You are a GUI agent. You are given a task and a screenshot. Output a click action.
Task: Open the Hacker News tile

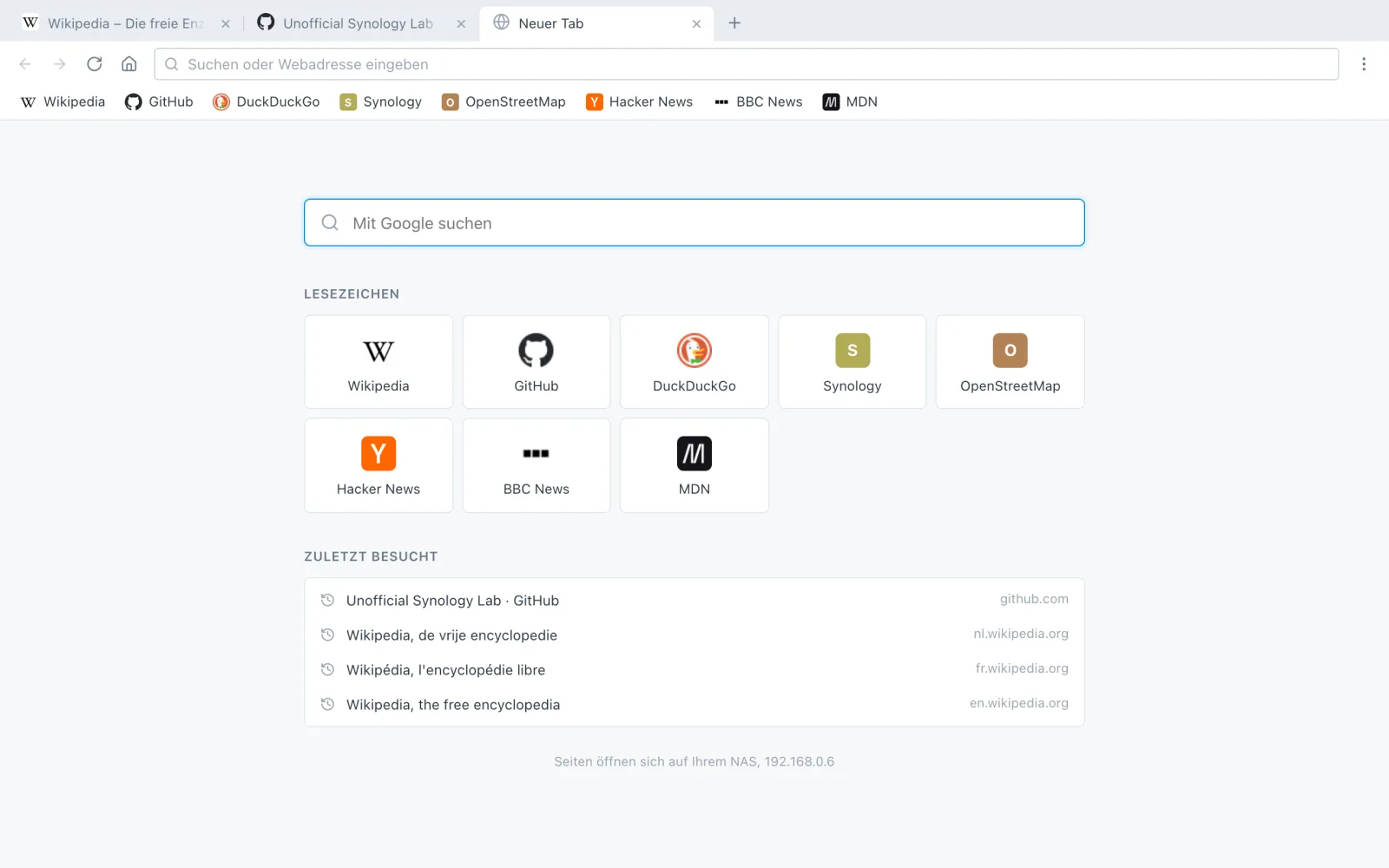tap(379, 465)
